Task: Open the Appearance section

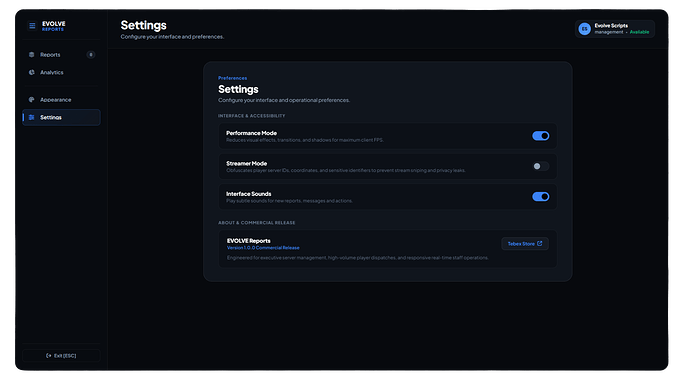Action: (61, 99)
